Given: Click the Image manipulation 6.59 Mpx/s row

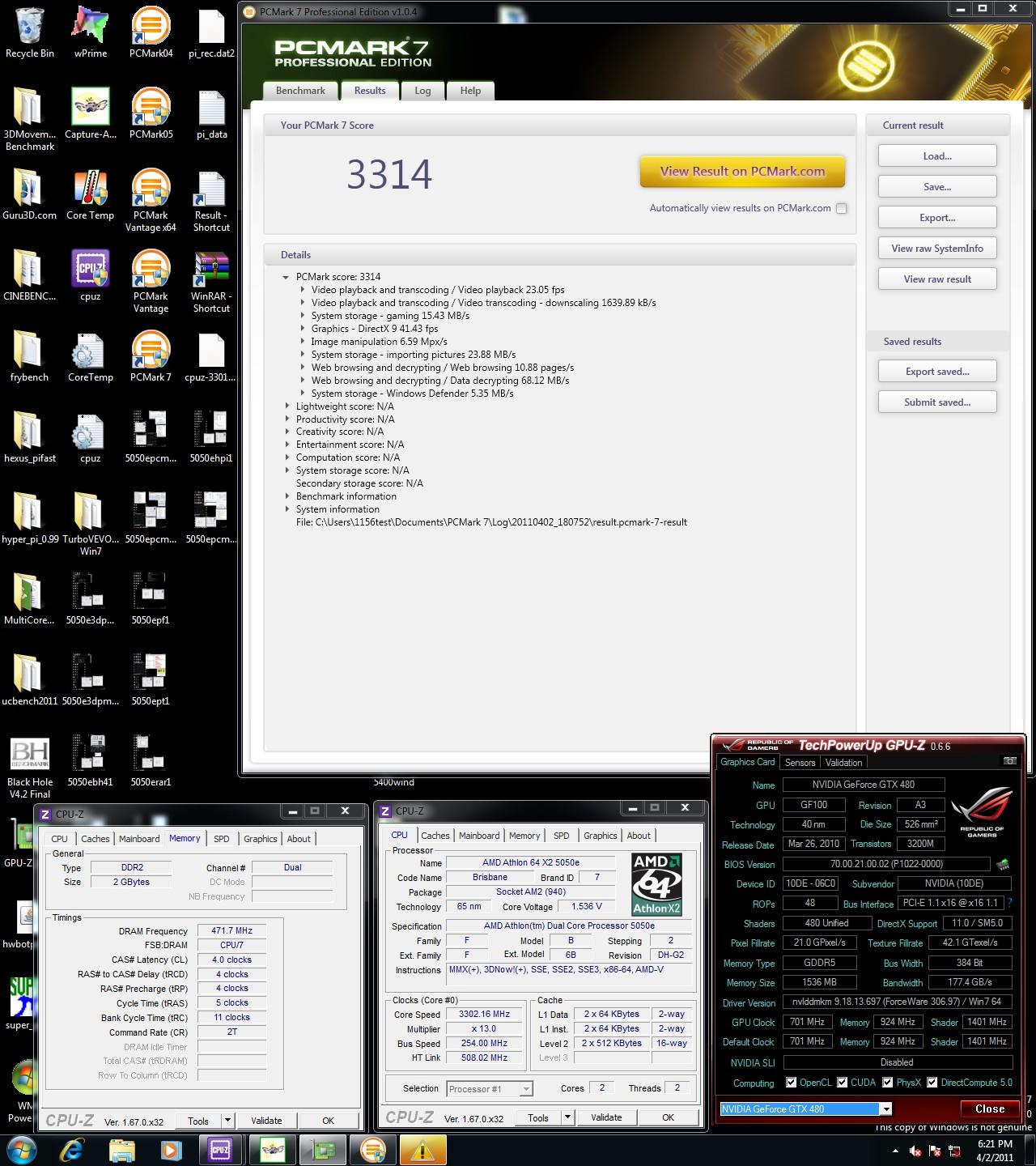Looking at the screenshot, I should tap(379, 342).
